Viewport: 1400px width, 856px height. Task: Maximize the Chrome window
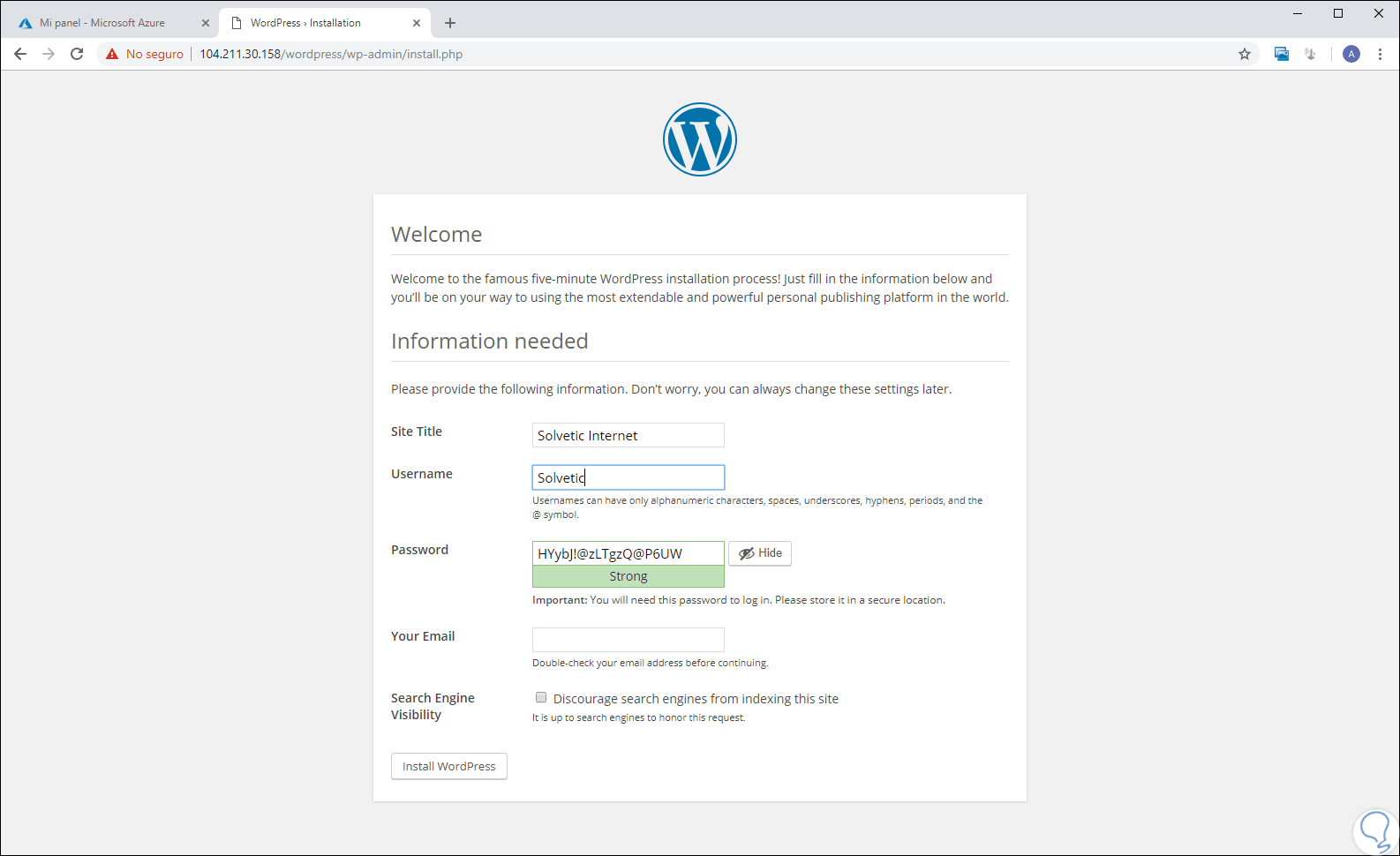tap(1338, 13)
